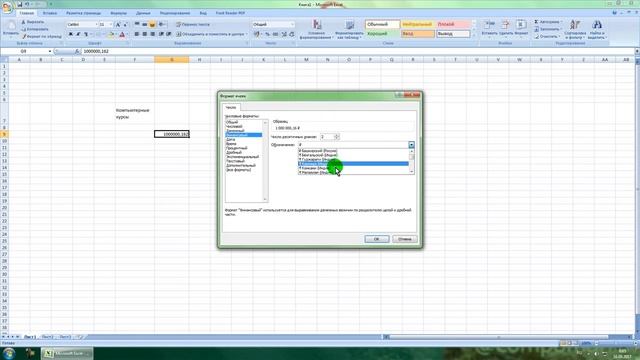The width and height of the screenshot is (640, 360).
Task: Click the increase decimal icon
Action: (284, 34)
